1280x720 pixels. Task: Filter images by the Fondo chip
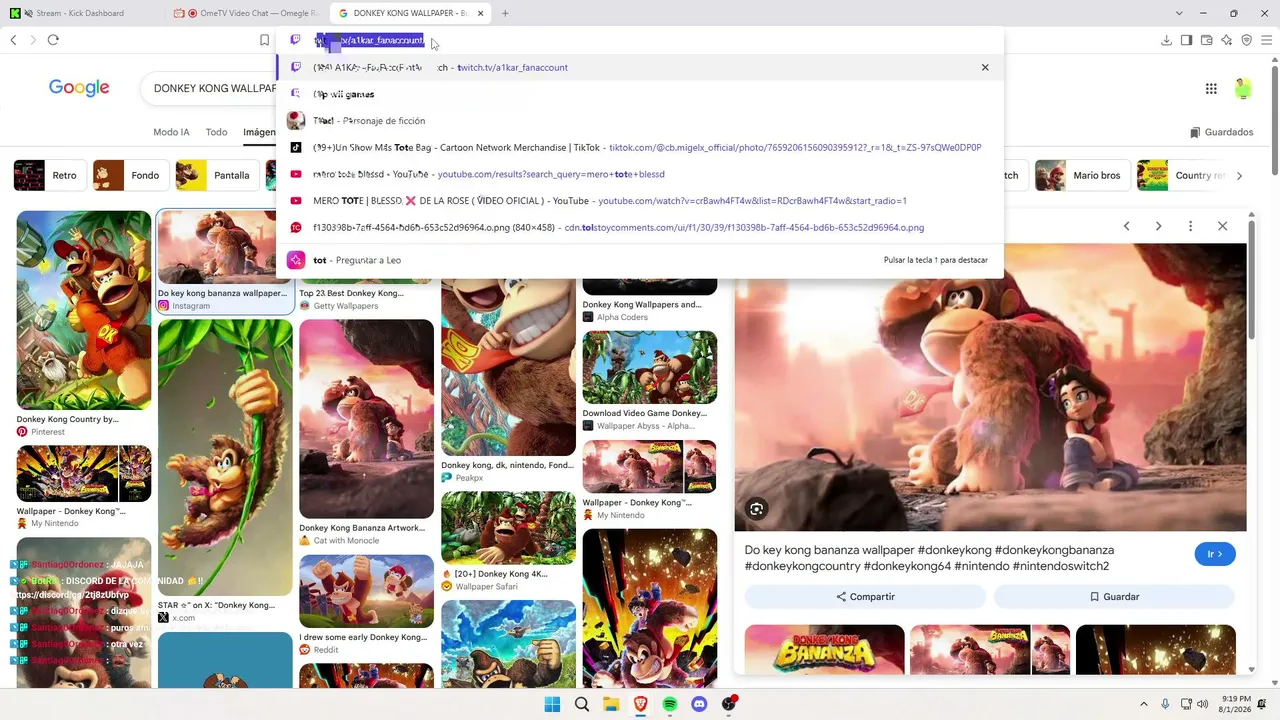tap(130, 175)
